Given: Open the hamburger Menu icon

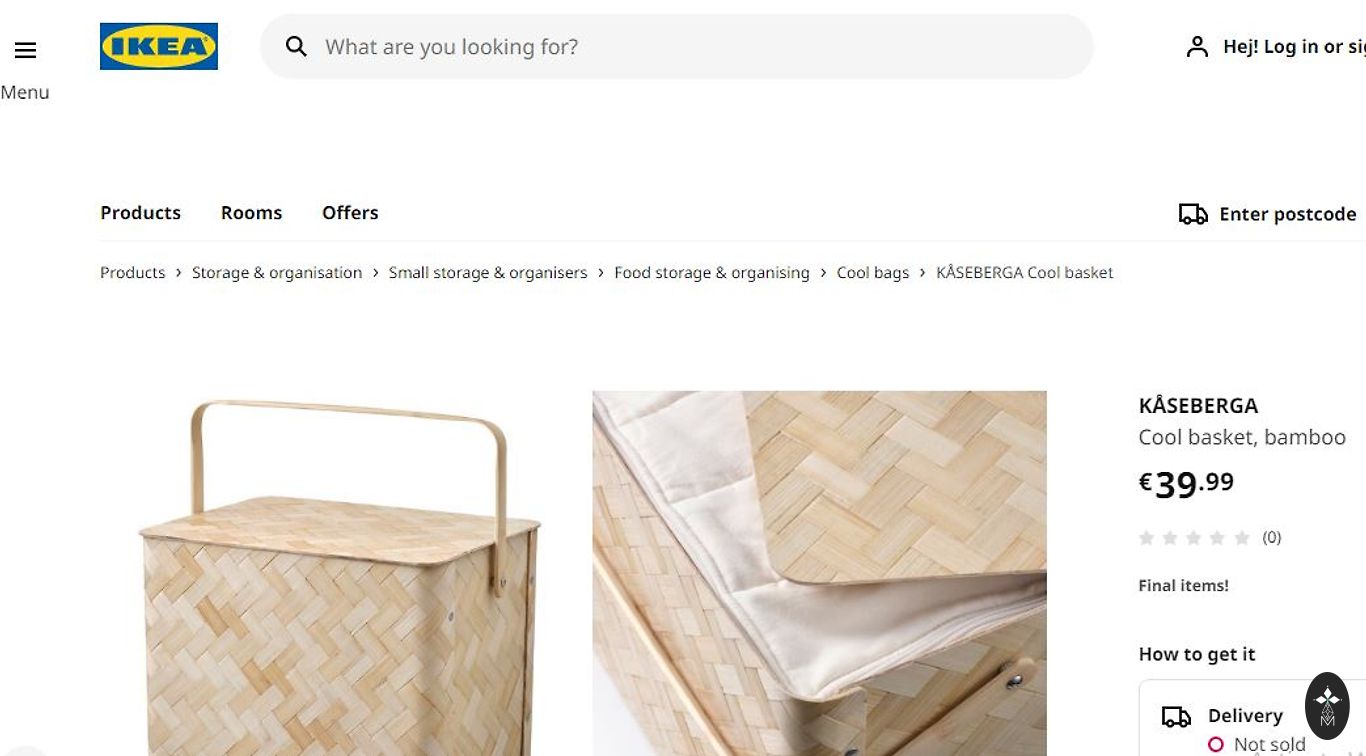Looking at the screenshot, I should click(25, 50).
